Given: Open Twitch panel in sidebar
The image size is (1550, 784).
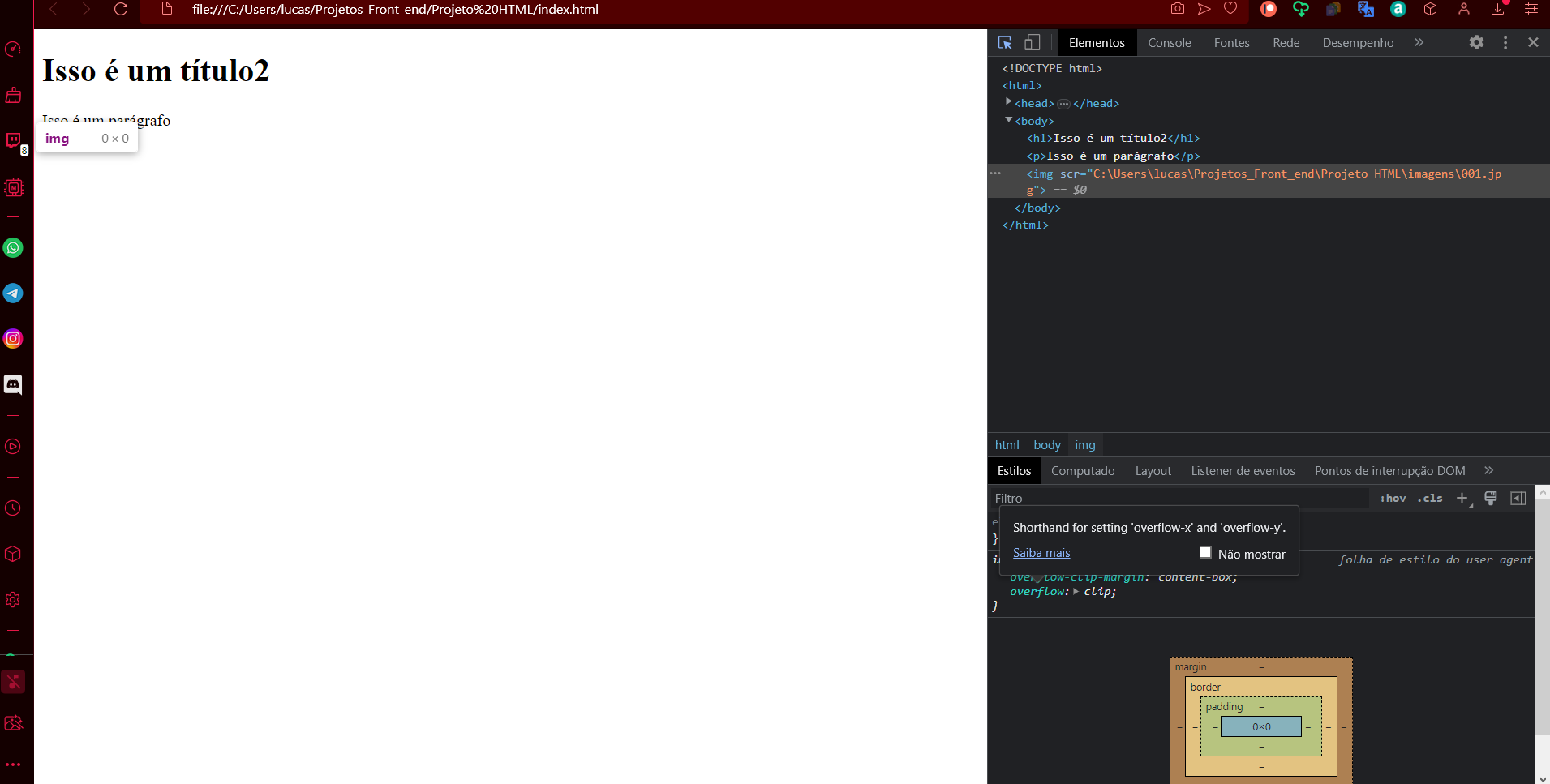Looking at the screenshot, I should tap(13, 141).
